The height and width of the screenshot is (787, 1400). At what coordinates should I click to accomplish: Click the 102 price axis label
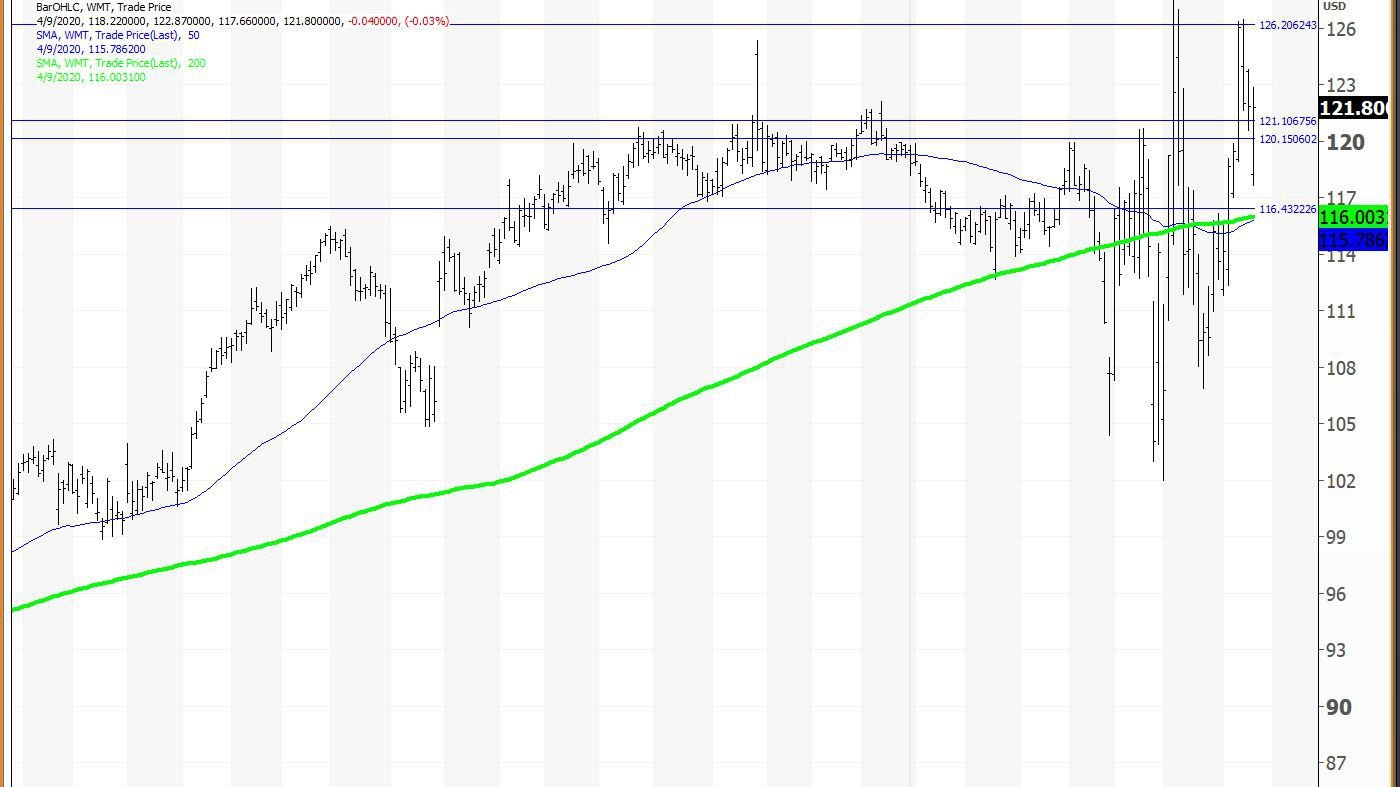tap(1341, 481)
